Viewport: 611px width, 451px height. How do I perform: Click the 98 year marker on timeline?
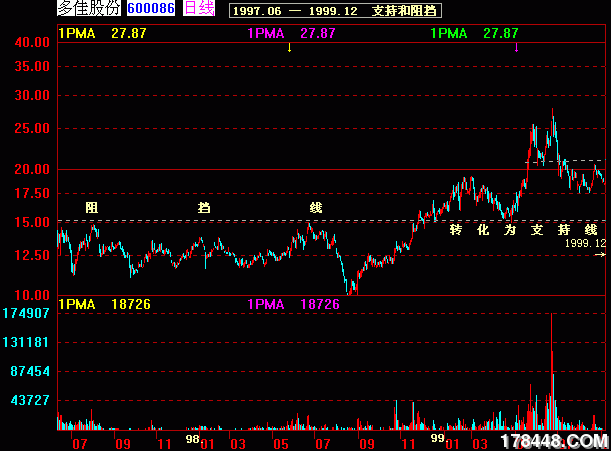192,438
